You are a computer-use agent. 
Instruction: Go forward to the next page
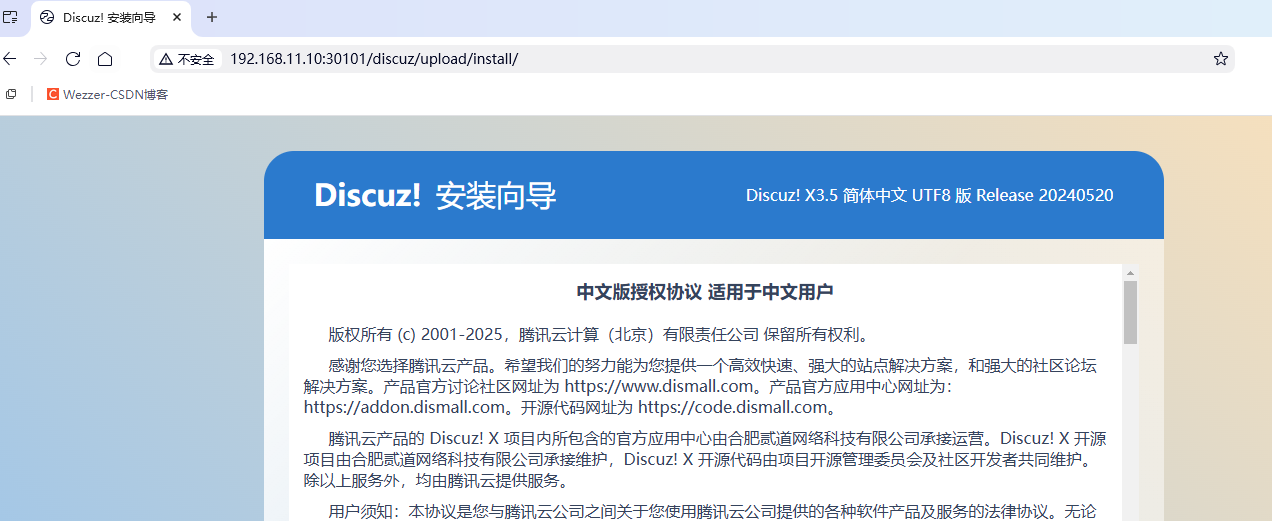(41, 59)
